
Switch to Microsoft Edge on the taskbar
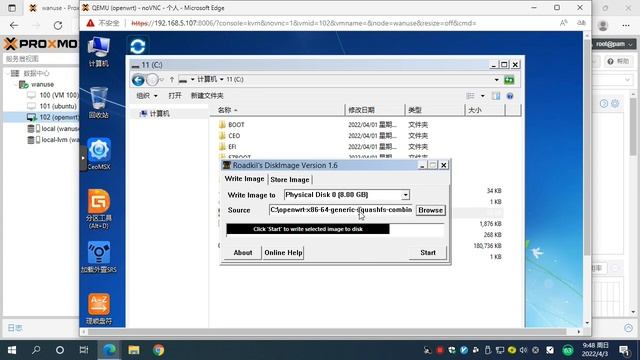(x=109, y=350)
